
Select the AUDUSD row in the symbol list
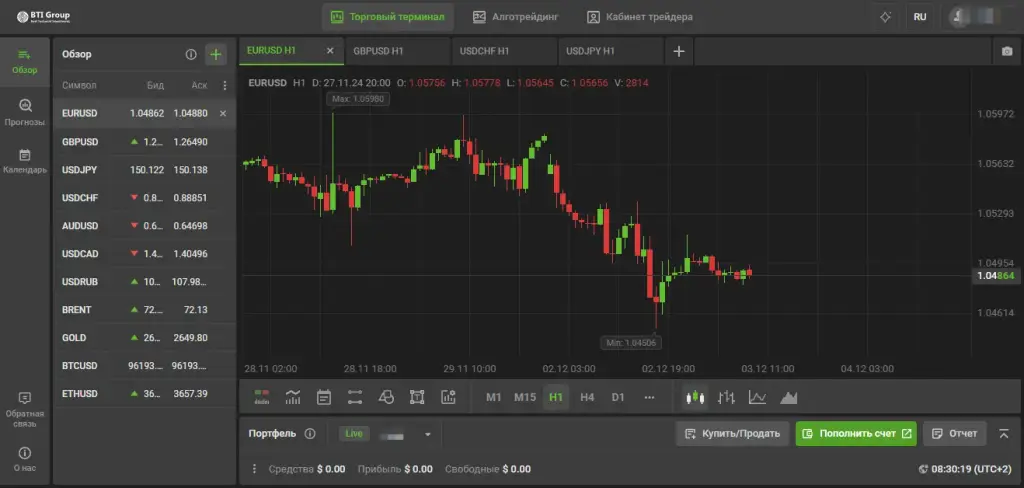tap(144, 226)
